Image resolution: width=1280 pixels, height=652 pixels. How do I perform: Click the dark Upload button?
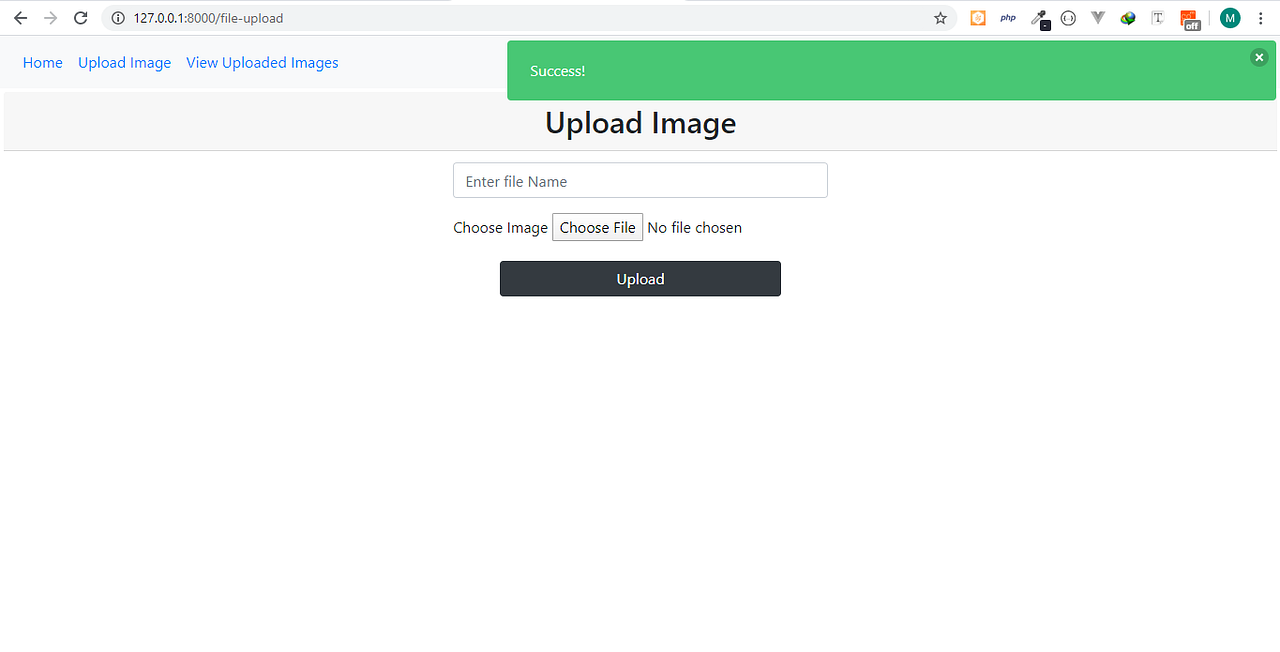coord(640,279)
